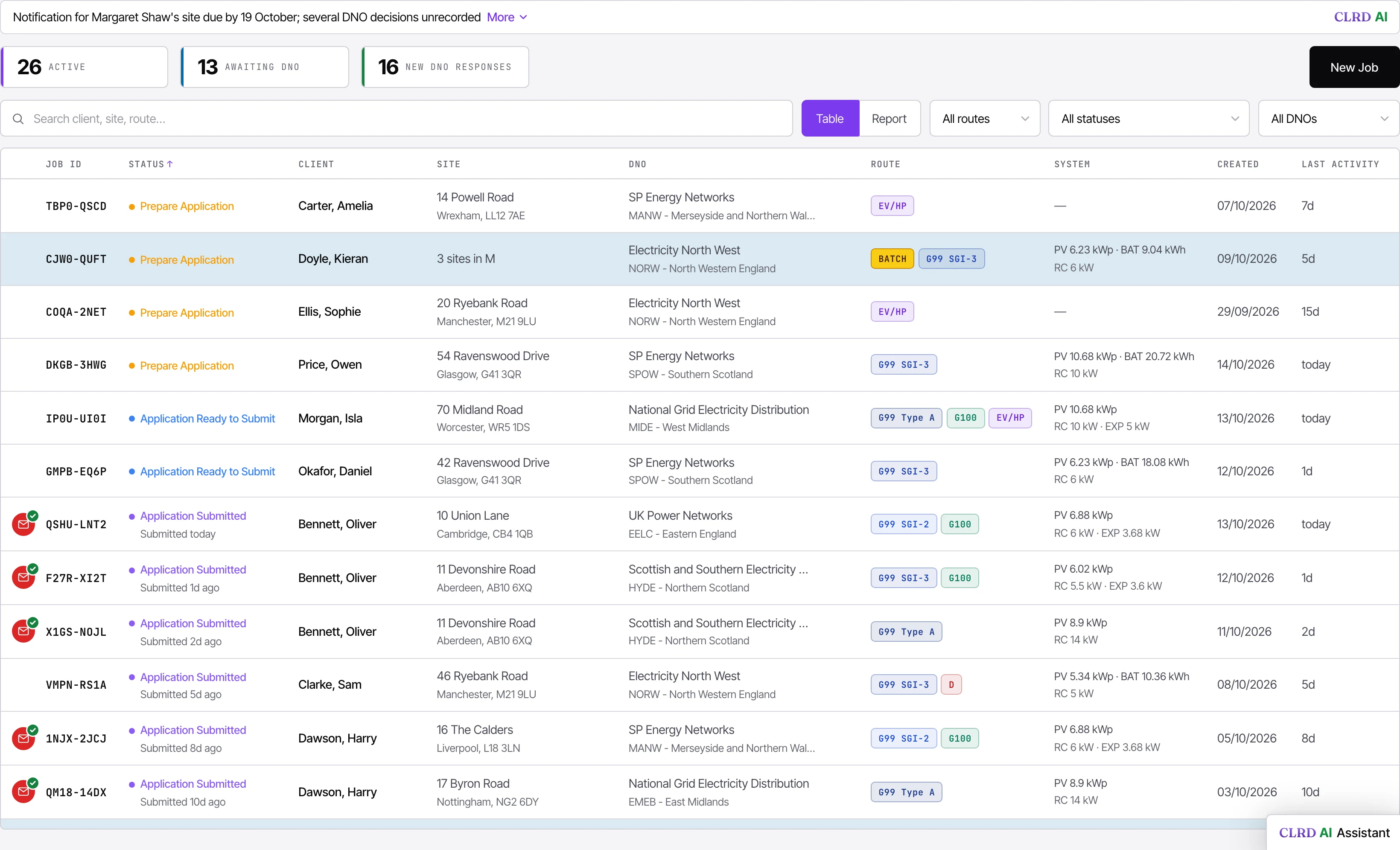Click the BATCH badge in Doyle, Kieran row
The image size is (1400, 850).
[892, 259]
